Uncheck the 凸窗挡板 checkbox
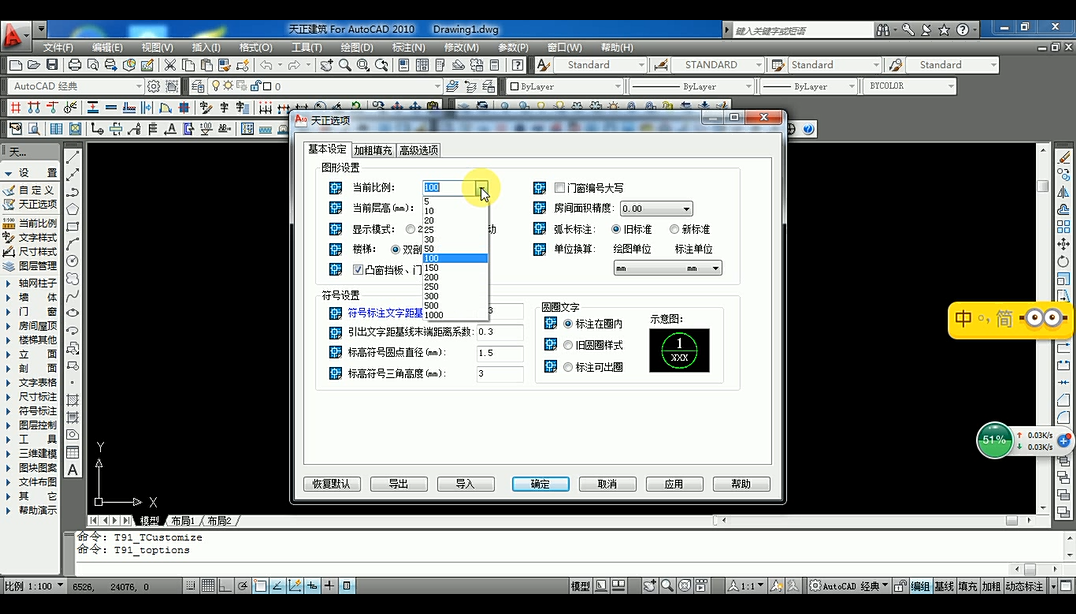This screenshot has width=1076, height=614. (358, 269)
